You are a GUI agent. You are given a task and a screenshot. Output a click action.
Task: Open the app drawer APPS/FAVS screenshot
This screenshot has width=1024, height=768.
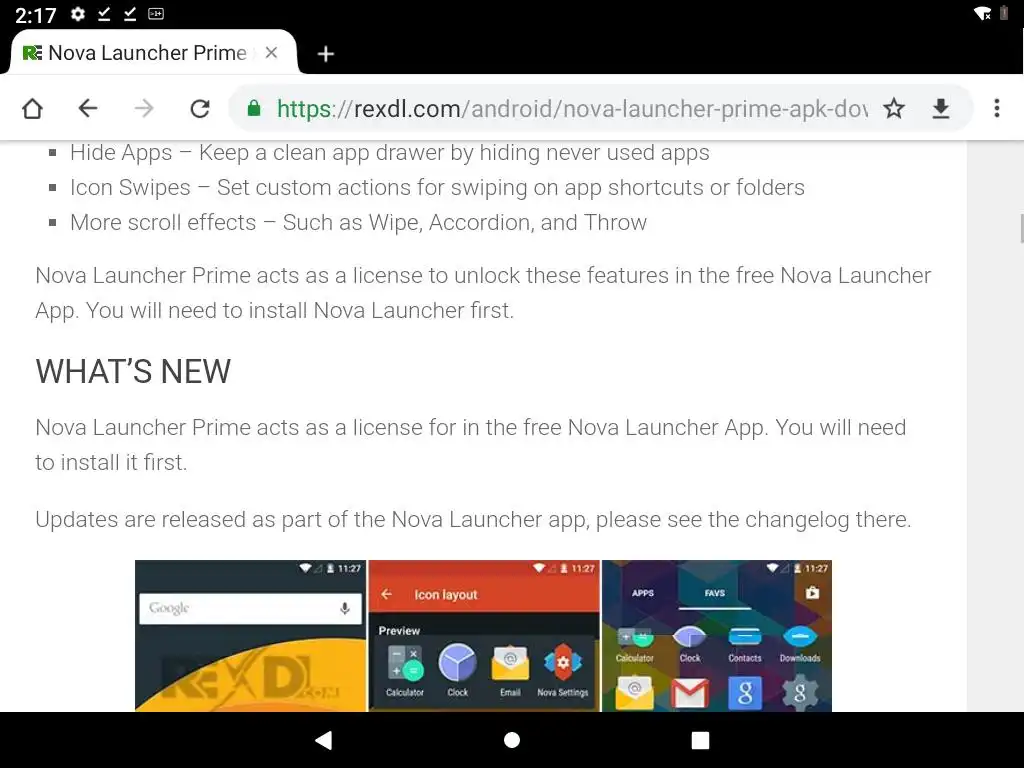[x=716, y=635]
